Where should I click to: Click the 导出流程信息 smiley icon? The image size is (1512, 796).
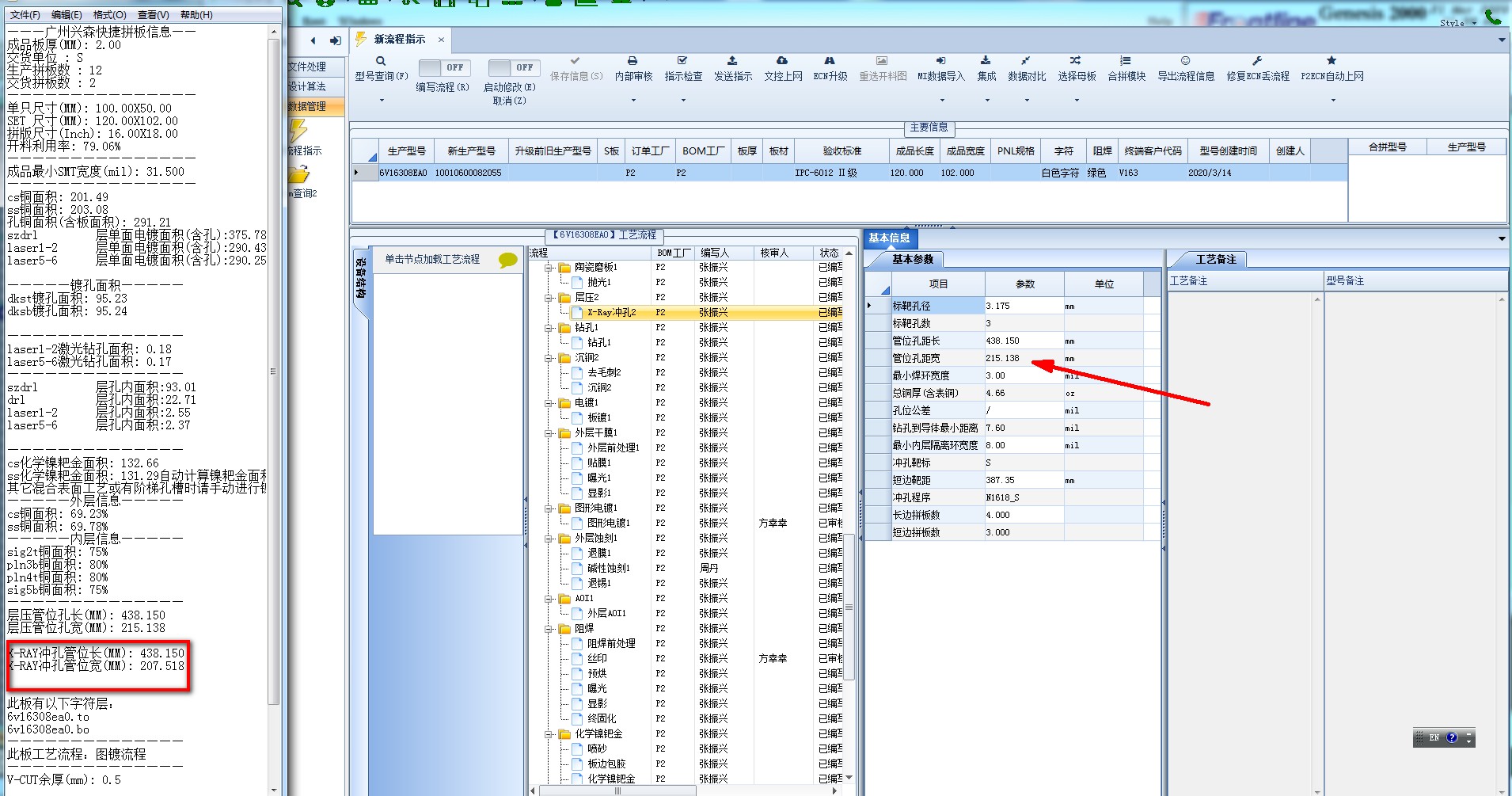(x=1185, y=61)
